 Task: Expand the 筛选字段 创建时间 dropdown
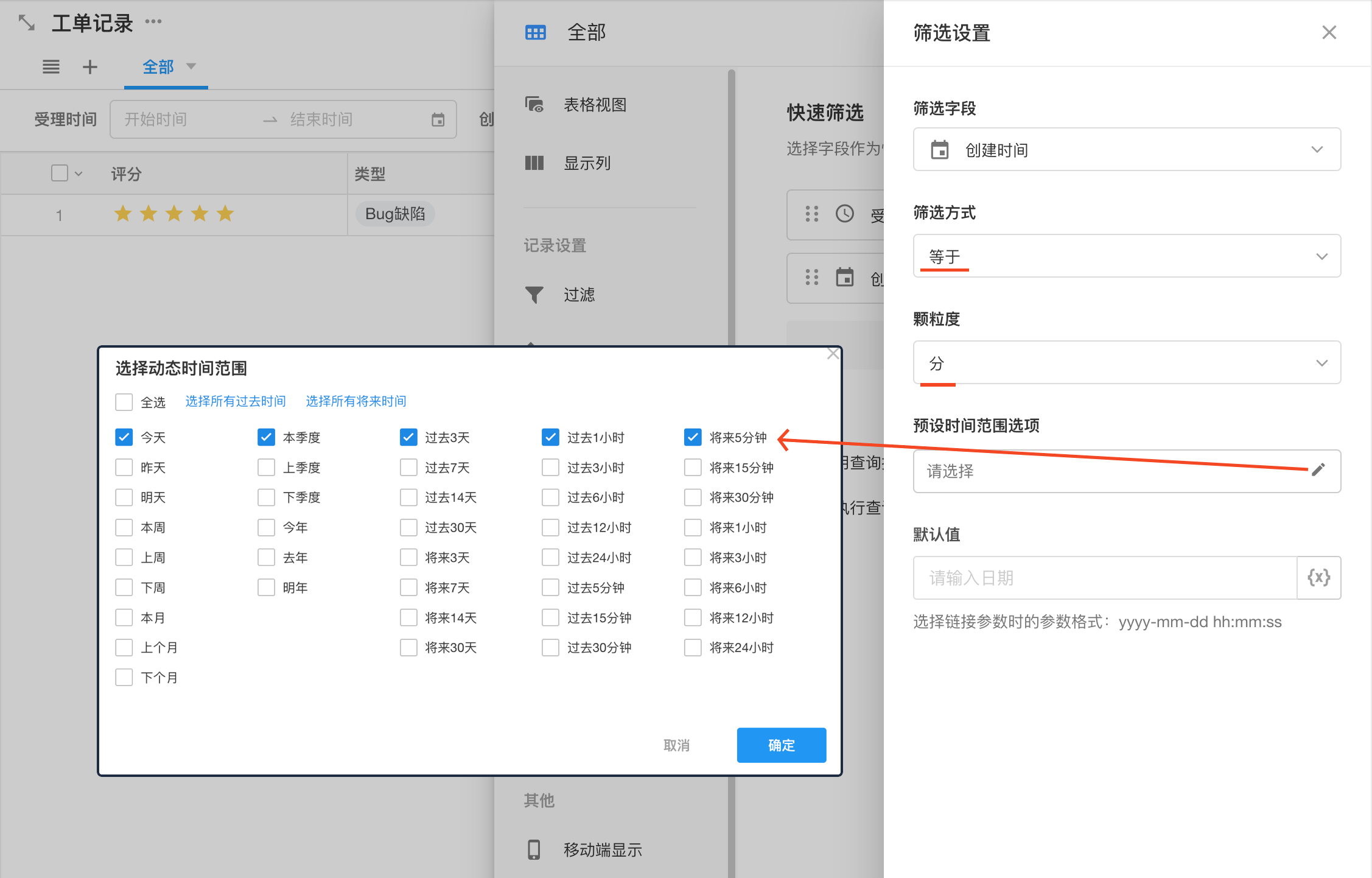point(1126,150)
